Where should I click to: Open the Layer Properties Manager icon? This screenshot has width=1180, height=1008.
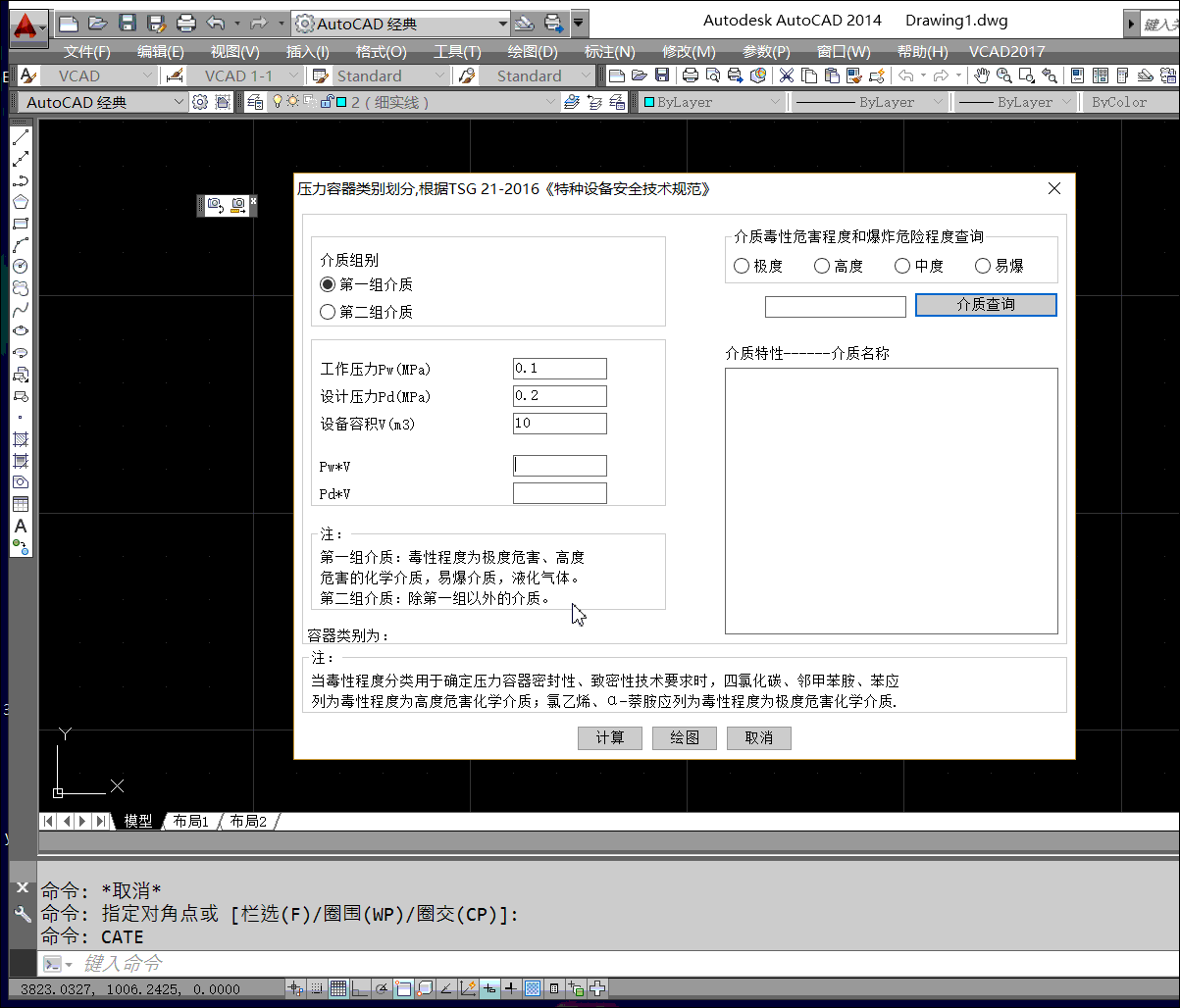(255, 102)
